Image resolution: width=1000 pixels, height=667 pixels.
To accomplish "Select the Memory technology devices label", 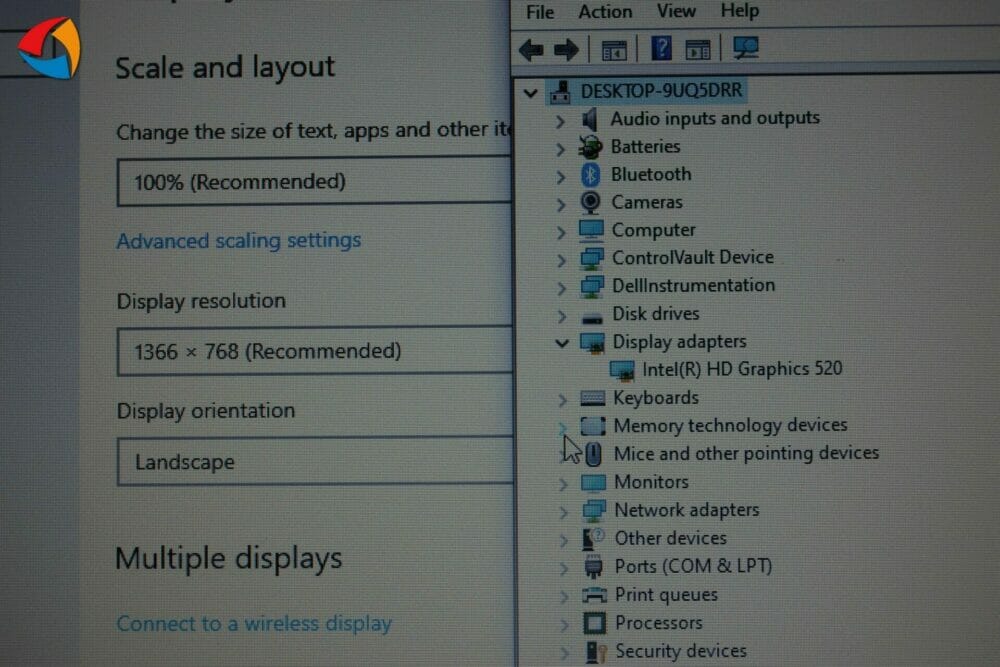I will 730,425.
